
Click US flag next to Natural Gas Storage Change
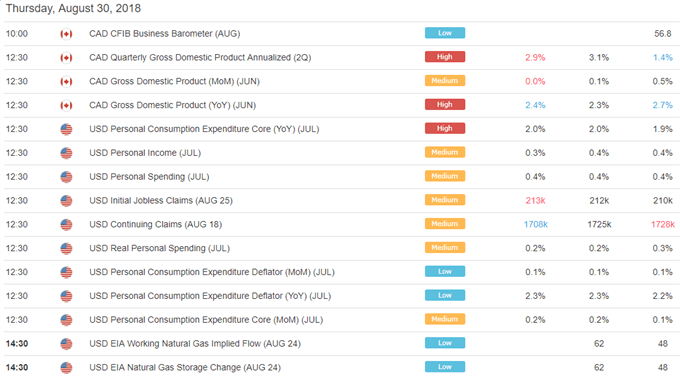click(66, 368)
